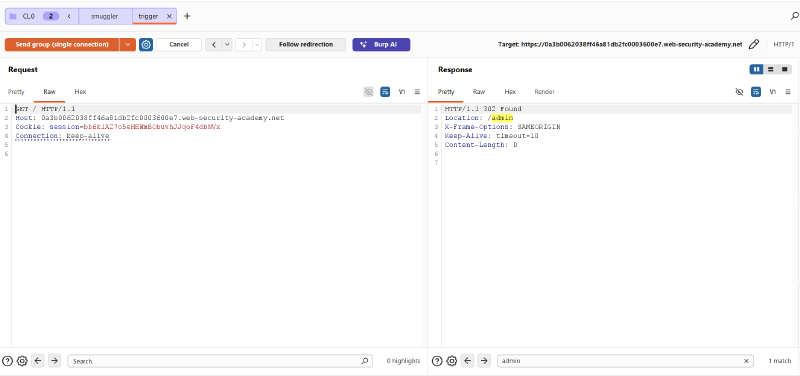Open the back history dropdown
This screenshot has width=800, height=376.
pos(227,45)
